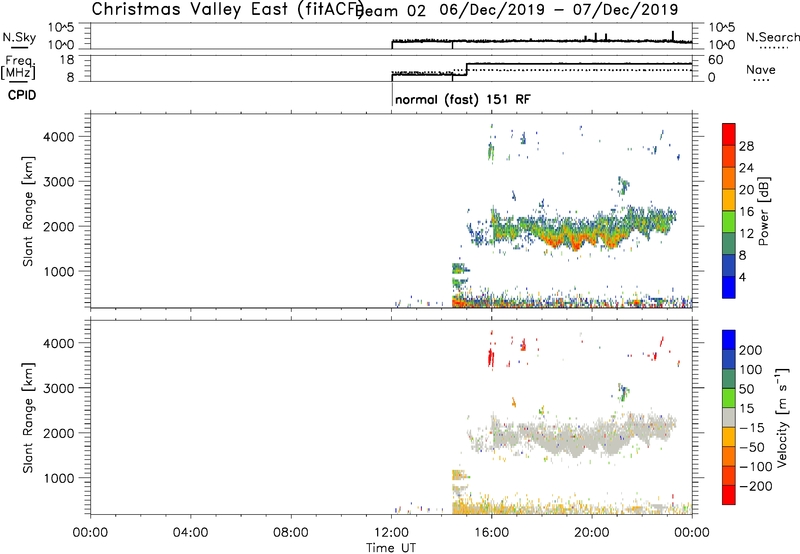This screenshot has height=554, width=800.
Task: Click the Velocity panel 'Slant Range [km]' label
Action: (28, 418)
